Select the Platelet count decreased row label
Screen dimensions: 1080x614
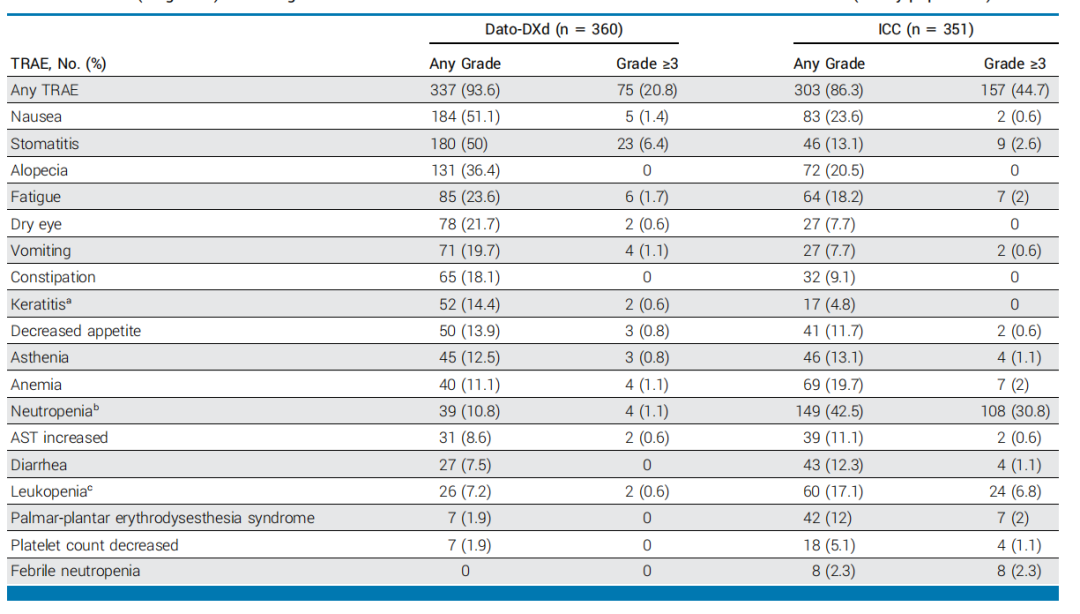[x=94, y=545]
